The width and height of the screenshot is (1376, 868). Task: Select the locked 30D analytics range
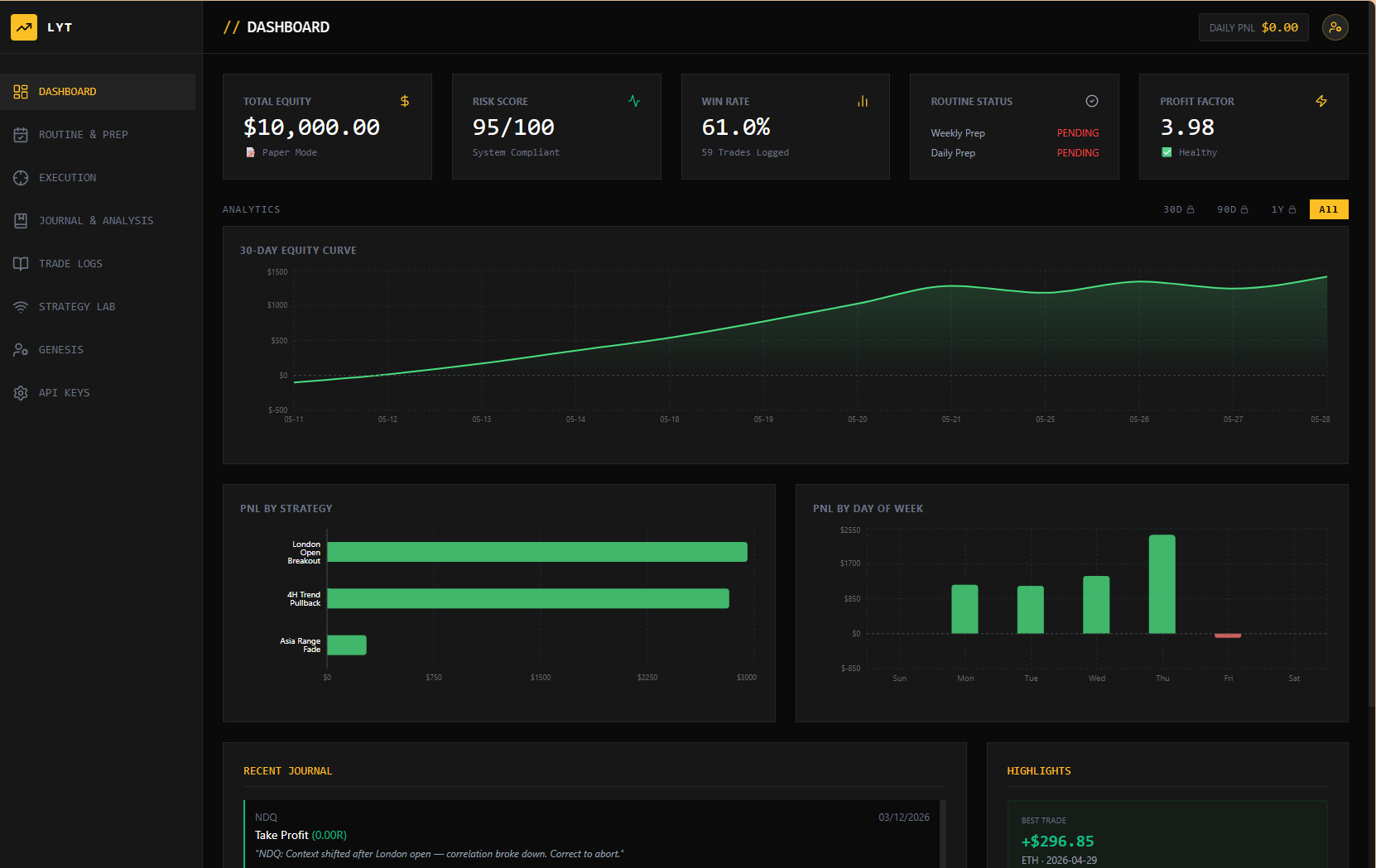pyautogui.click(x=1178, y=209)
